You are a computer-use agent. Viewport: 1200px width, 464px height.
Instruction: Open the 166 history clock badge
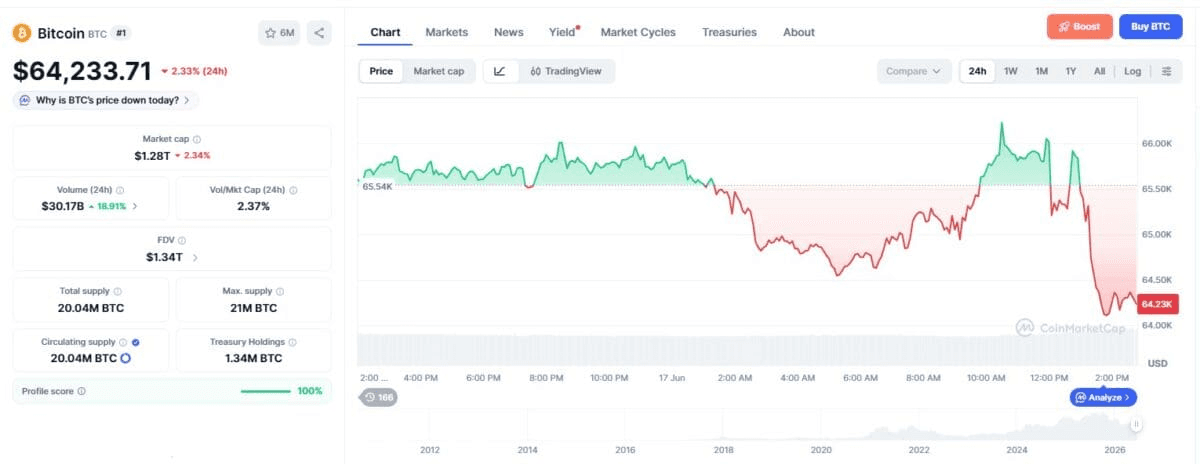pyautogui.click(x=378, y=397)
